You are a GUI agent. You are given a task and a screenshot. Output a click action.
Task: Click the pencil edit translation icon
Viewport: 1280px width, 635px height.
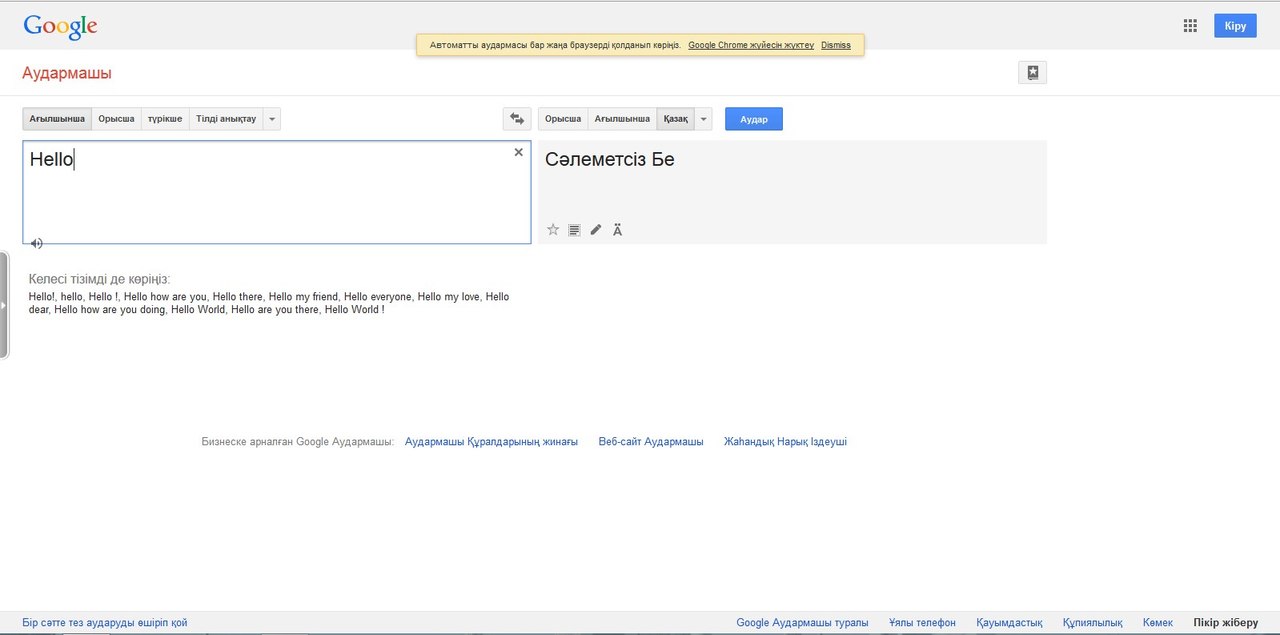[596, 230]
